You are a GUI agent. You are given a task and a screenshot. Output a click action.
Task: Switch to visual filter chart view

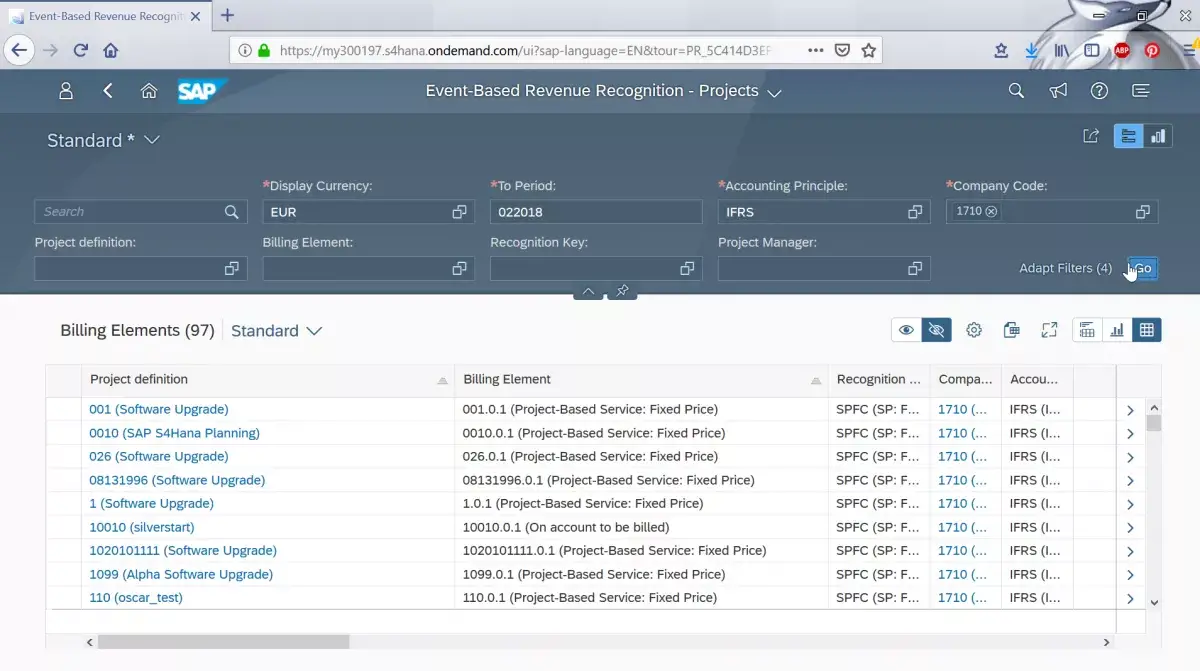[x=1158, y=136]
